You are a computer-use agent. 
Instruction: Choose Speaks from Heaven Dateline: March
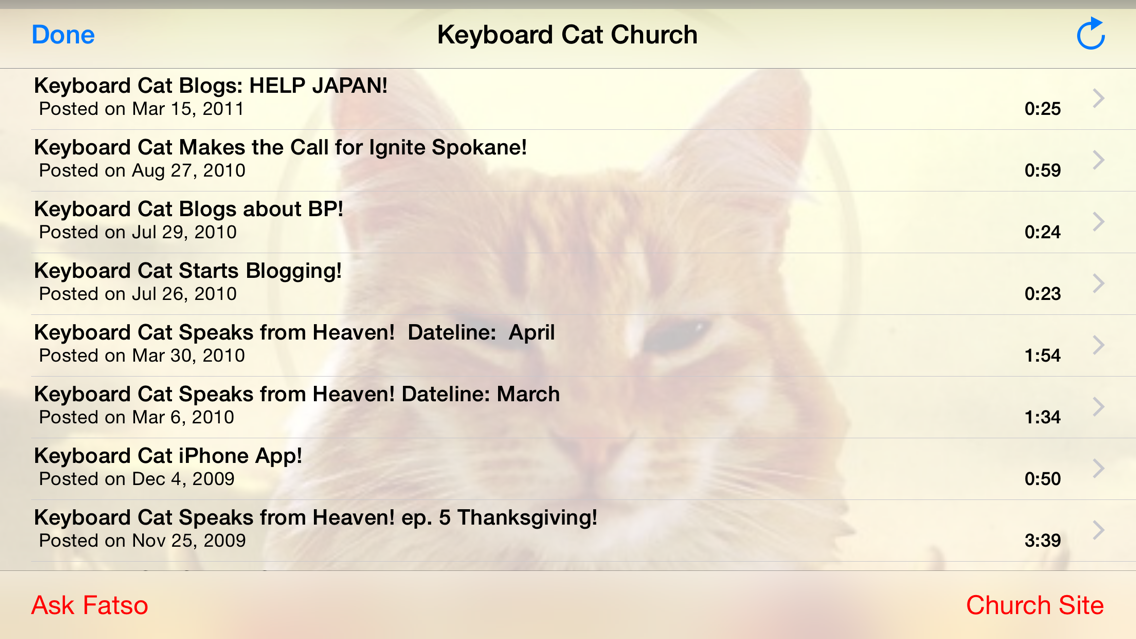coord(568,406)
